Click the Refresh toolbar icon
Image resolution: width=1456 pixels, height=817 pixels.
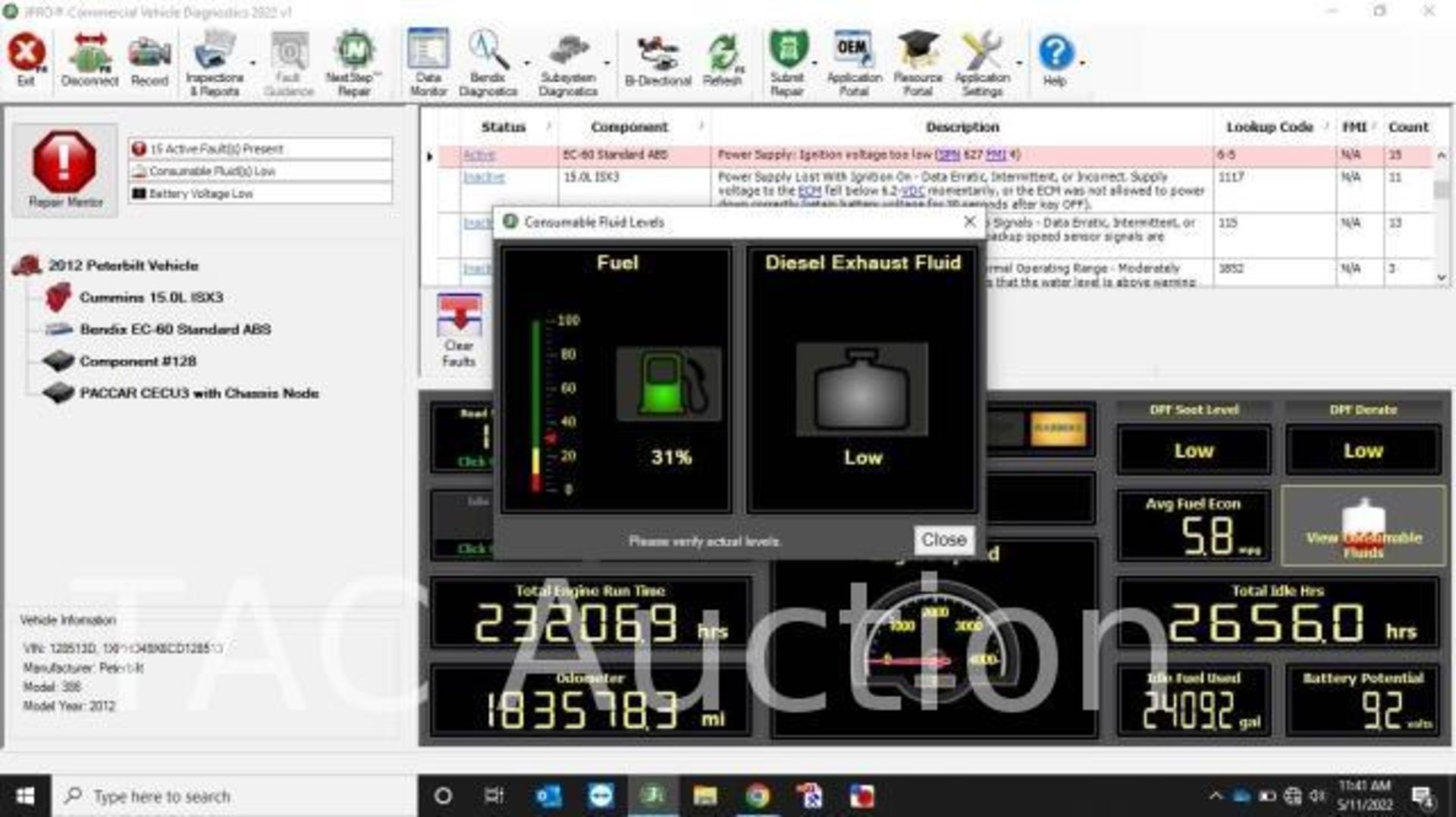[722, 61]
